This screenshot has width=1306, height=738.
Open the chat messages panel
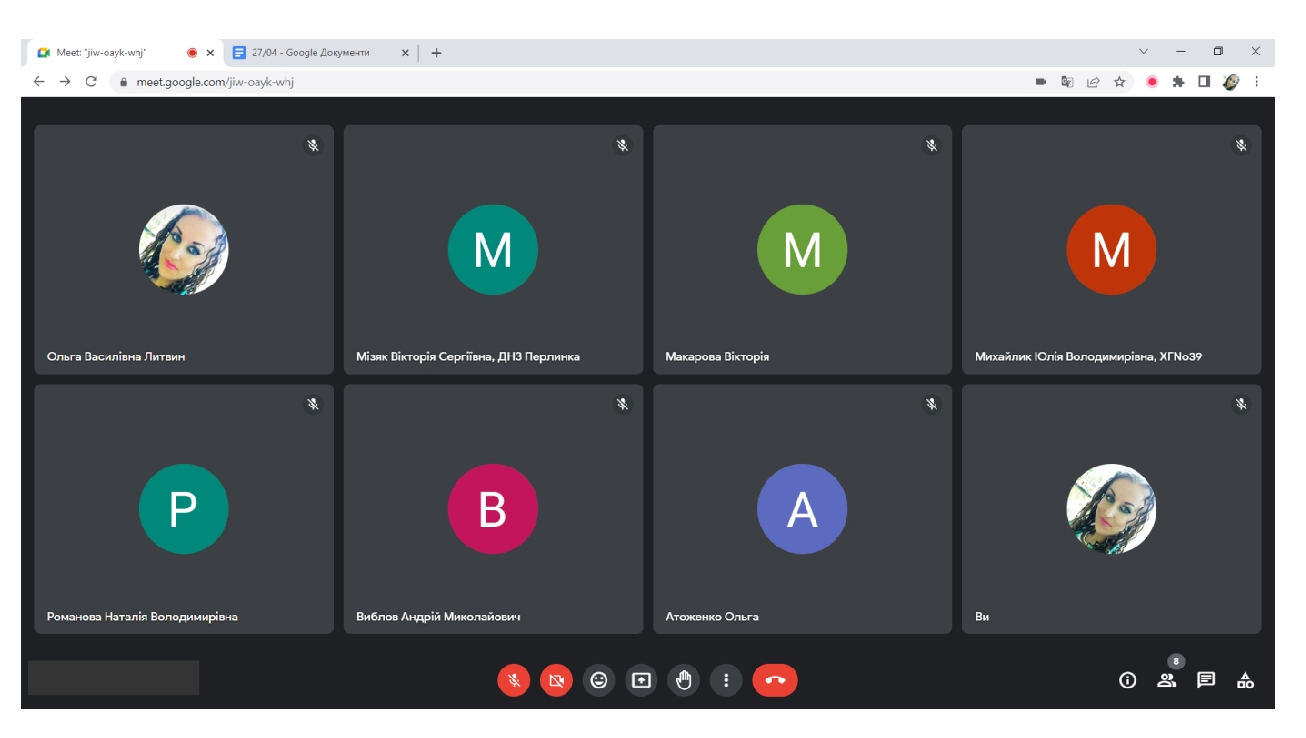pos(1206,681)
